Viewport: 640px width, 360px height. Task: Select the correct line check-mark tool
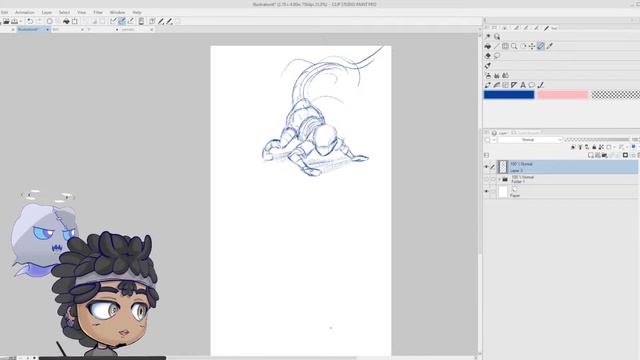541,85
